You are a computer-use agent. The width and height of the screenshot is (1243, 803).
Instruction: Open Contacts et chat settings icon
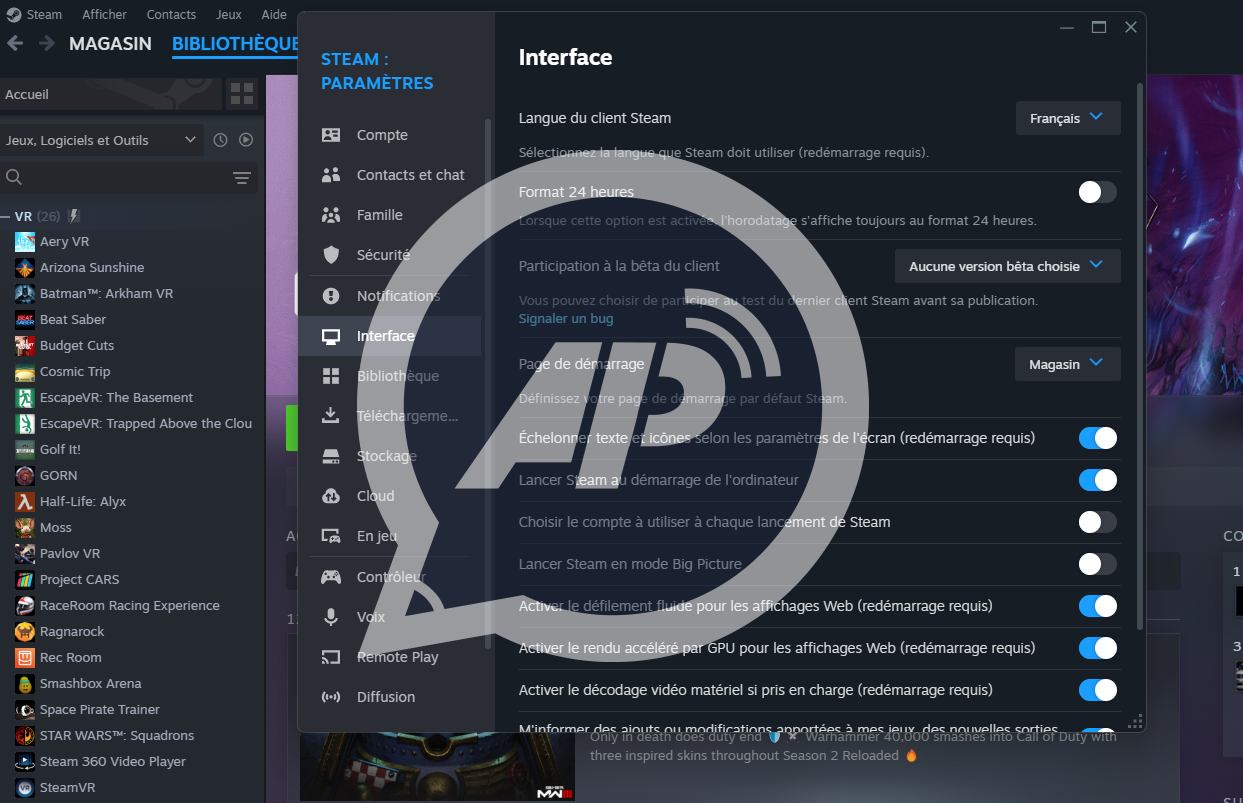pyautogui.click(x=332, y=175)
